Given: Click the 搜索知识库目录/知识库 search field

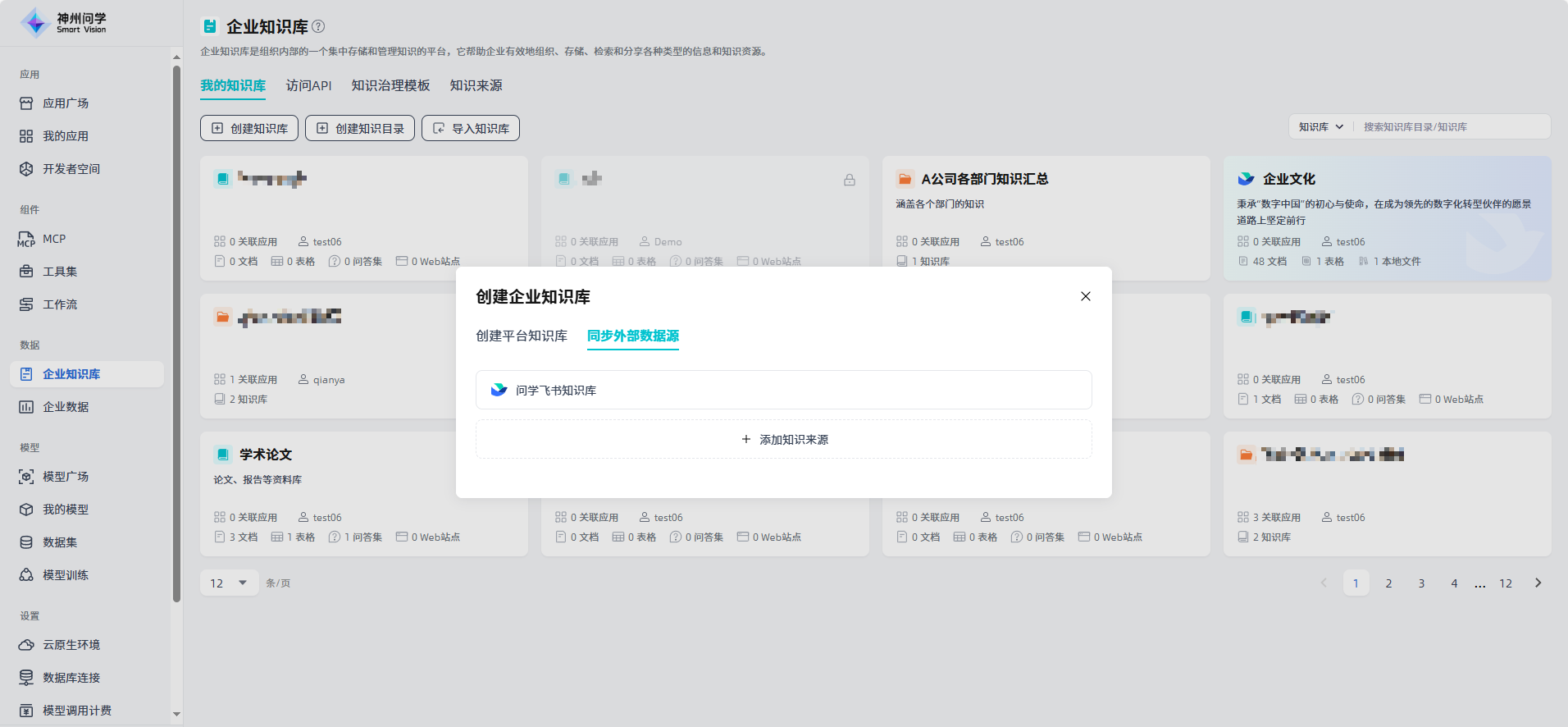Looking at the screenshot, I should tap(1452, 127).
